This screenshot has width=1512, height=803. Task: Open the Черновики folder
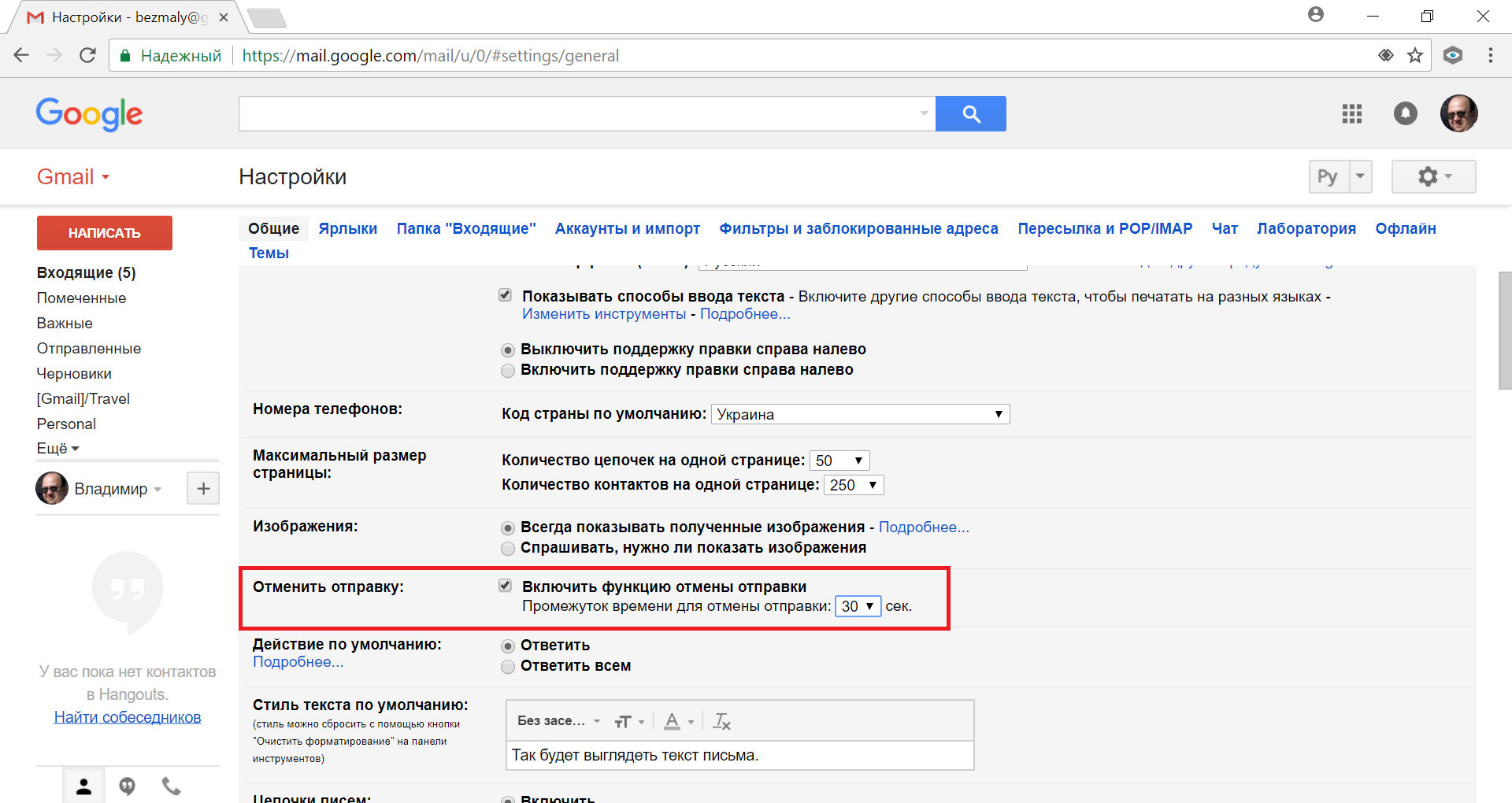74,374
